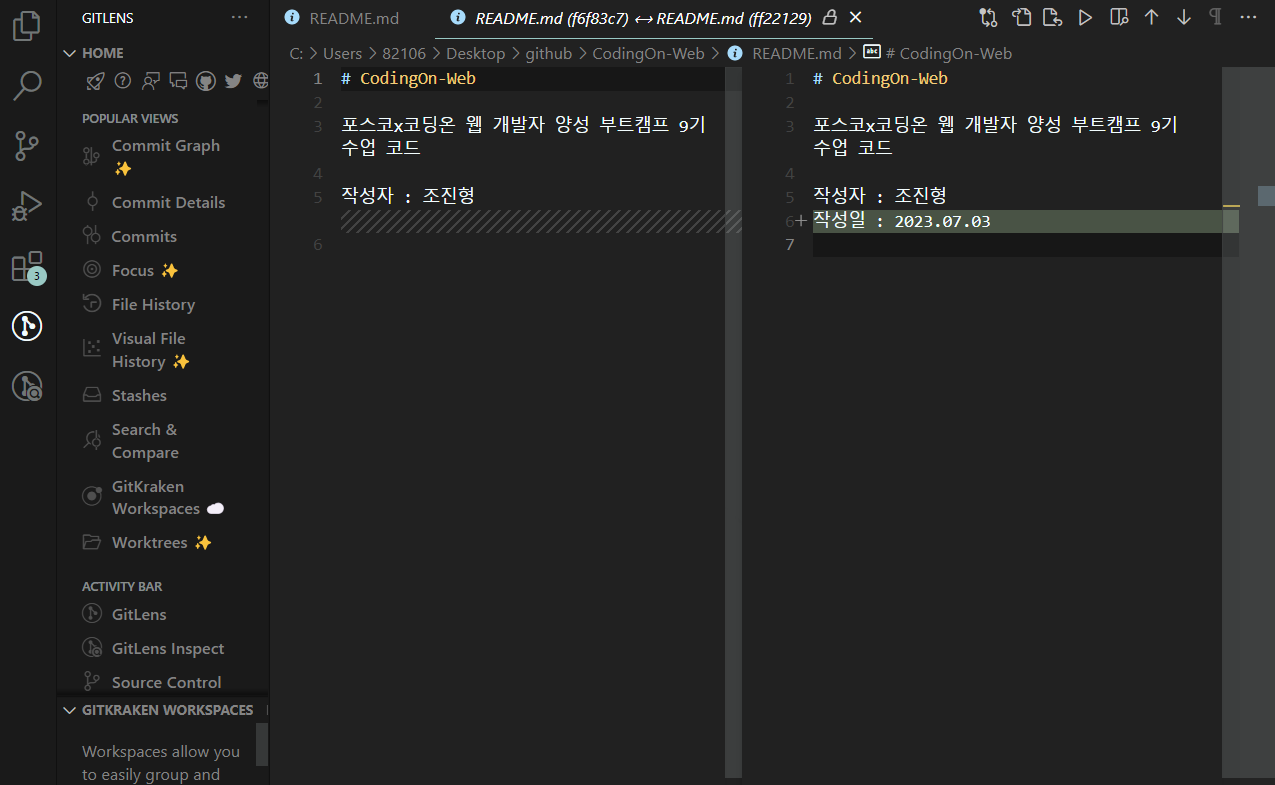
Task: Click the diff overview ruler slider
Action: pyautogui.click(x=1266, y=196)
